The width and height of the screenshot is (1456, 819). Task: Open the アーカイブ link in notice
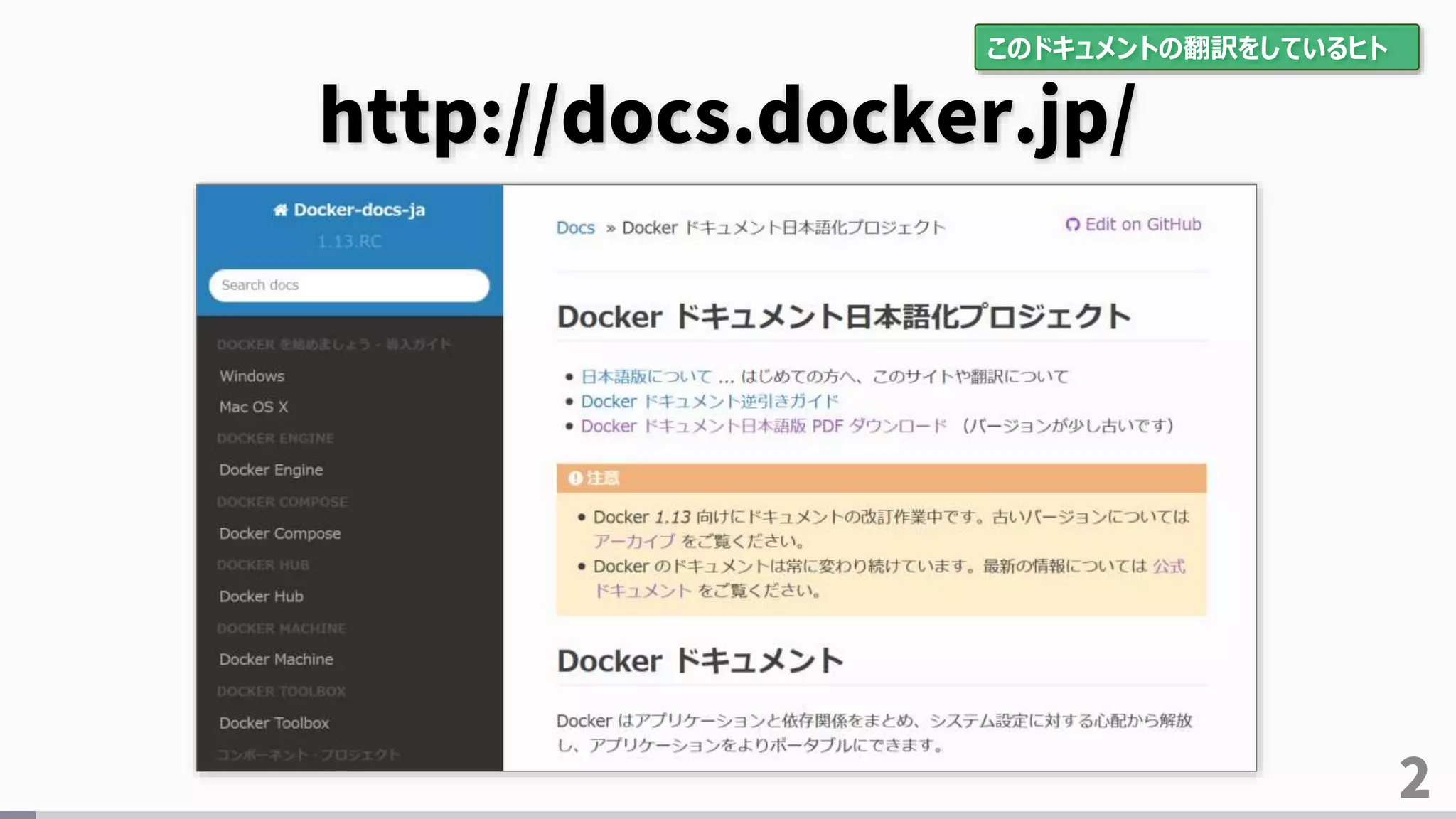pyautogui.click(x=634, y=541)
